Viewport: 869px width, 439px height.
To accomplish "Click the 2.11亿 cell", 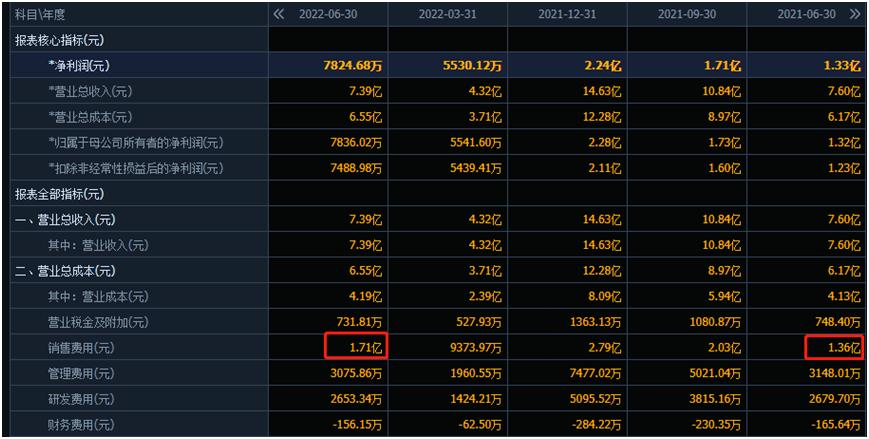I will pos(604,169).
